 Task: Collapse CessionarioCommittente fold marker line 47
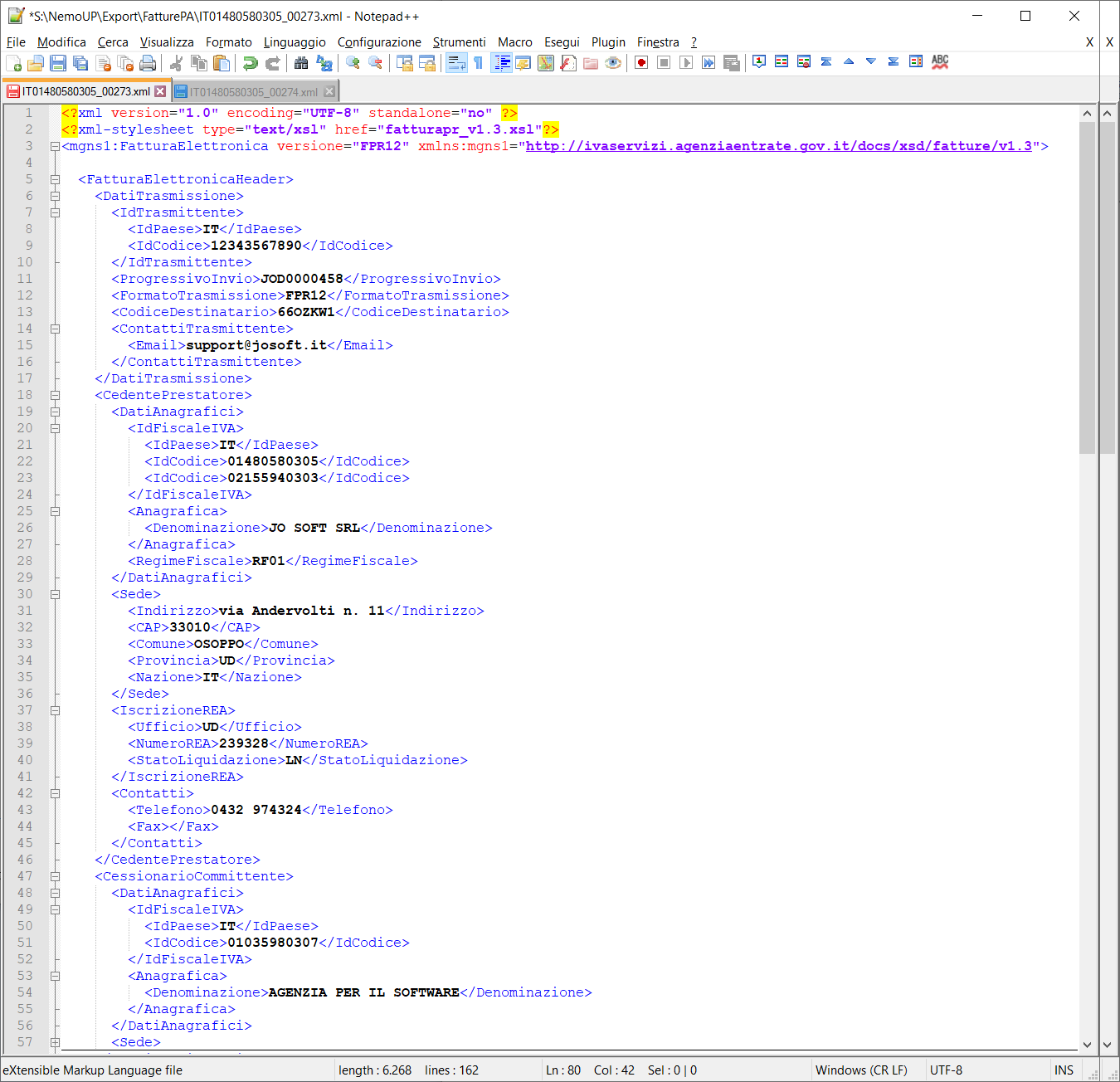(56, 876)
